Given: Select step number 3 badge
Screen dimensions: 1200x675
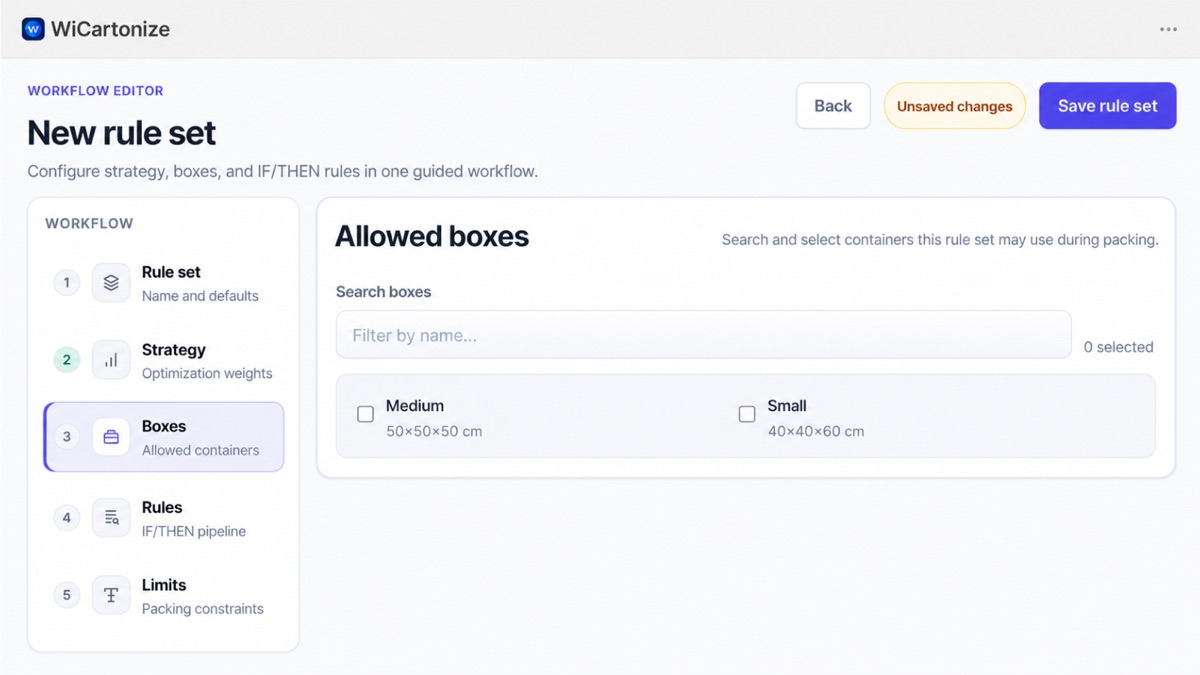Looking at the screenshot, I should coord(67,437).
